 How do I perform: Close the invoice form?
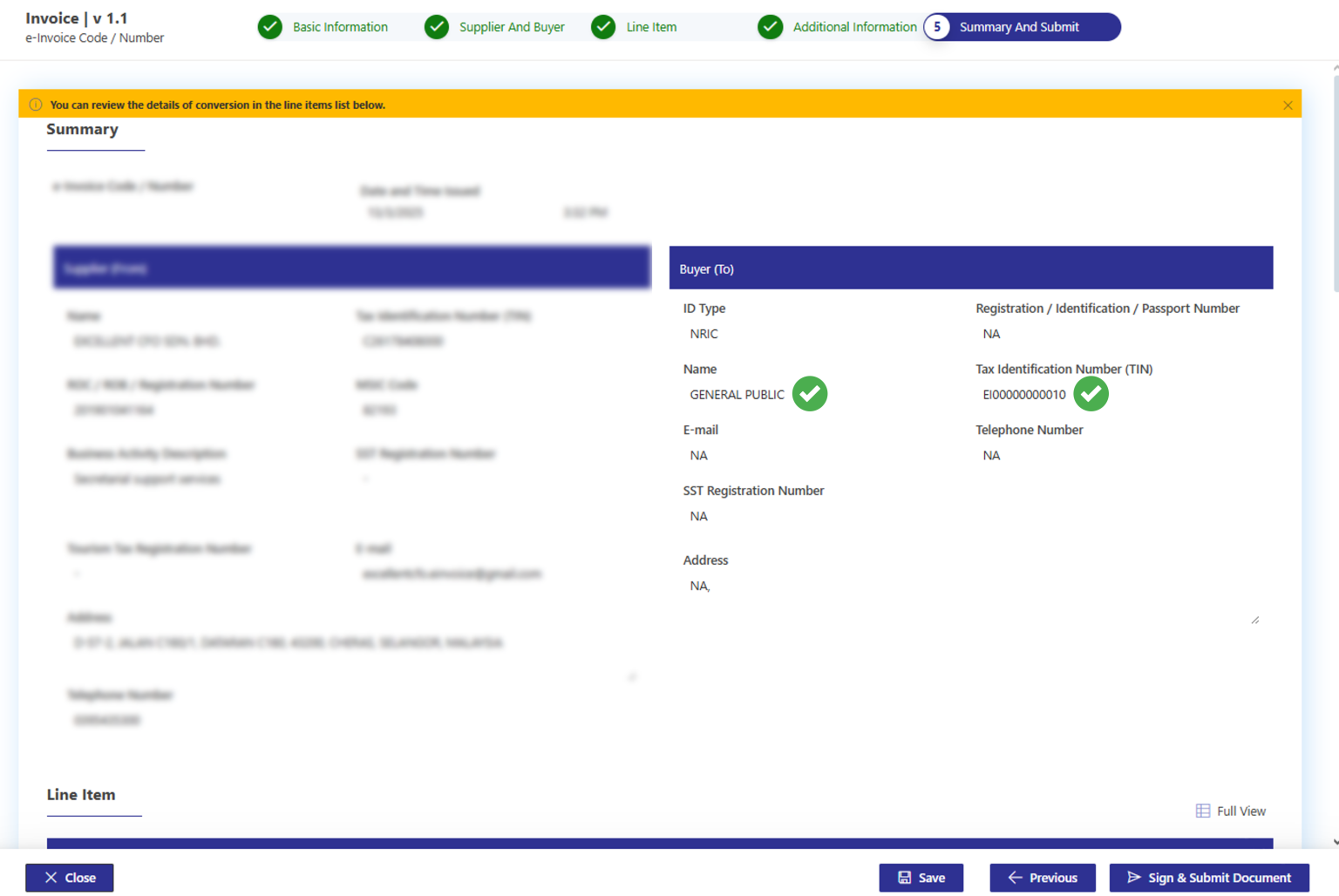click(x=69, y=878)
